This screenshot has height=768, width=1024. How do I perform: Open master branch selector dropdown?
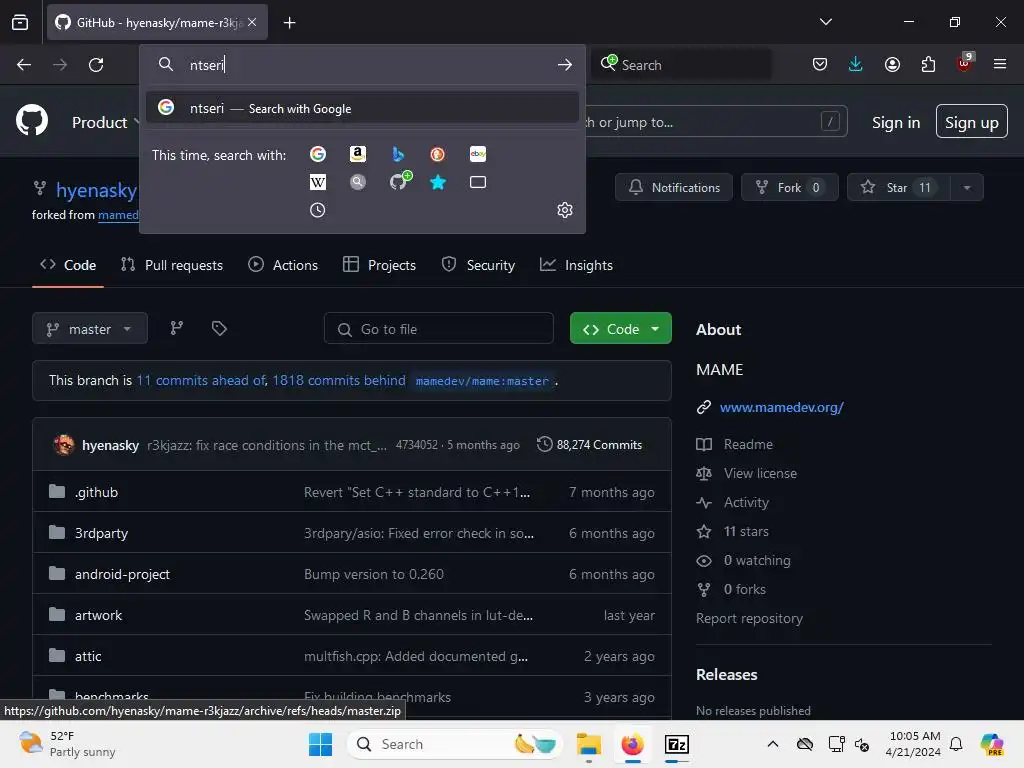89,329
